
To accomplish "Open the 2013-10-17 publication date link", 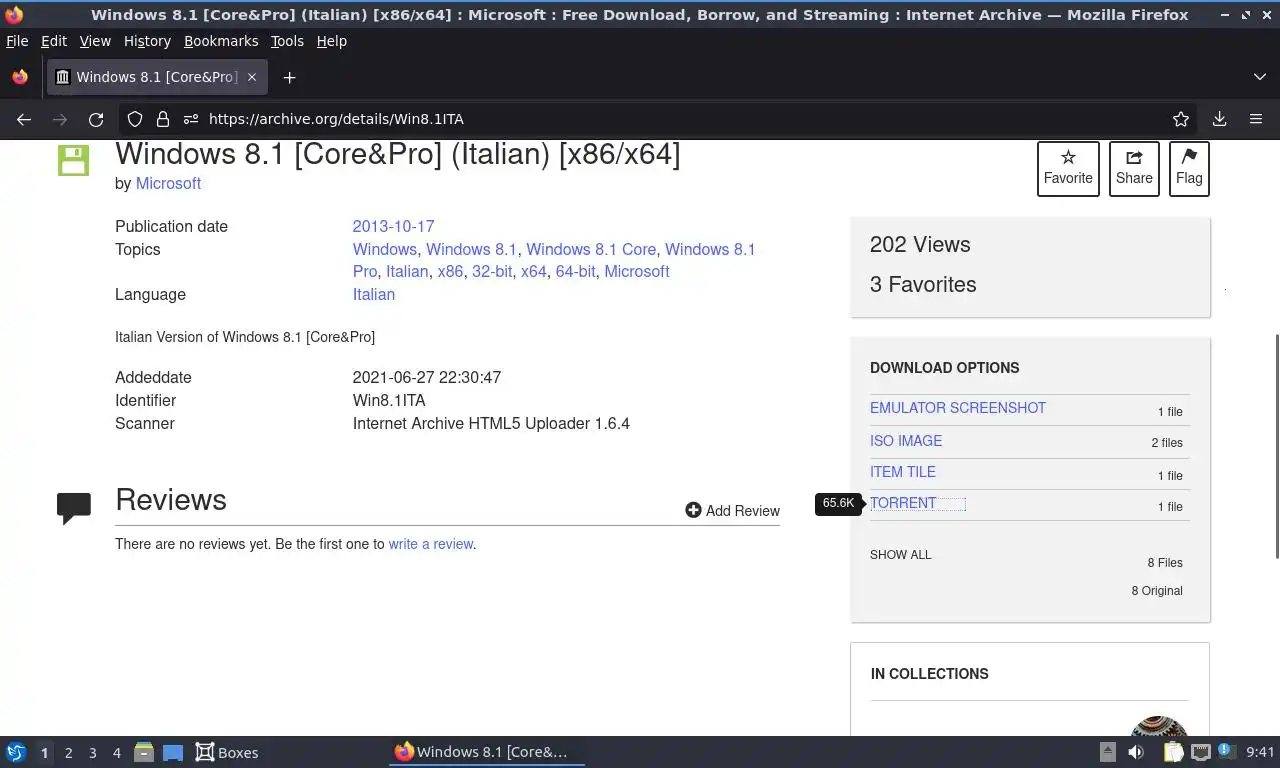I will coord(393,226).
